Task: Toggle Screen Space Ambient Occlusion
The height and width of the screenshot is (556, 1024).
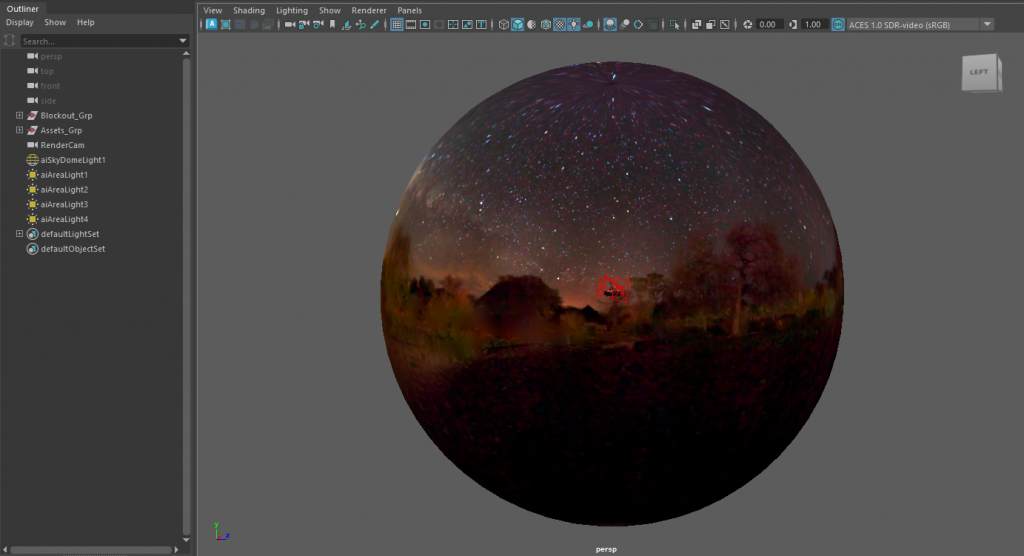Action: click(610, 24)
